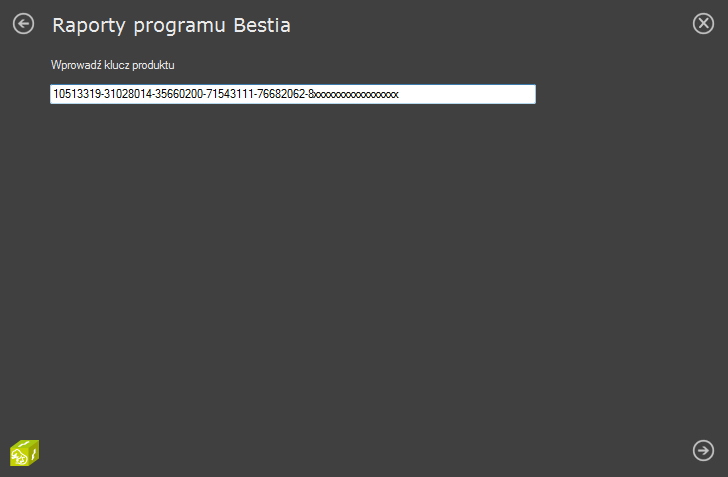Place cursor in the 10513319 key segment
The image size is (728, 477).
coord(77,94)
